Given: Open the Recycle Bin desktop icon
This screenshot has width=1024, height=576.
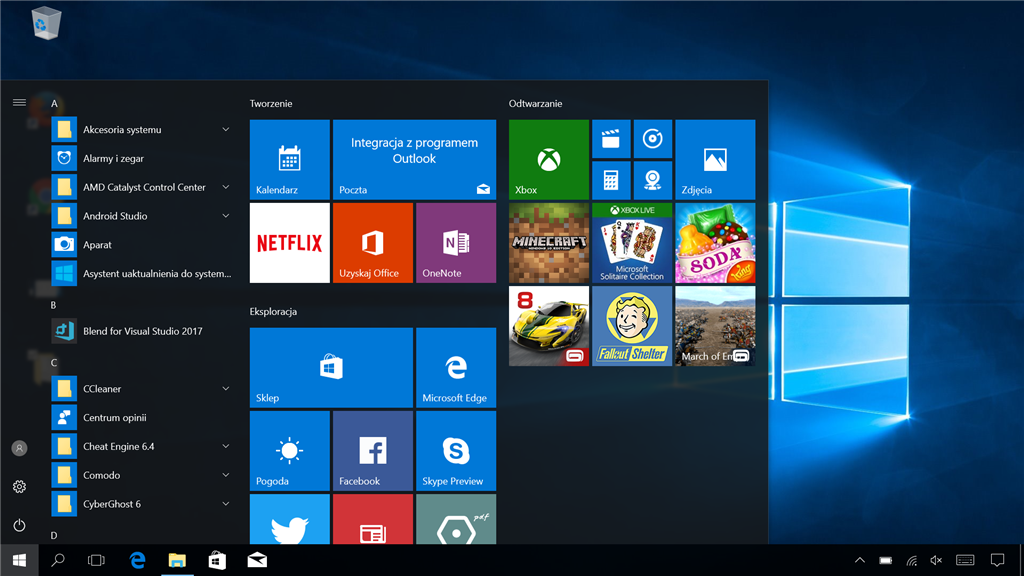Looking at the screenshot, I should pyautogui.click(x=46, y=23).
